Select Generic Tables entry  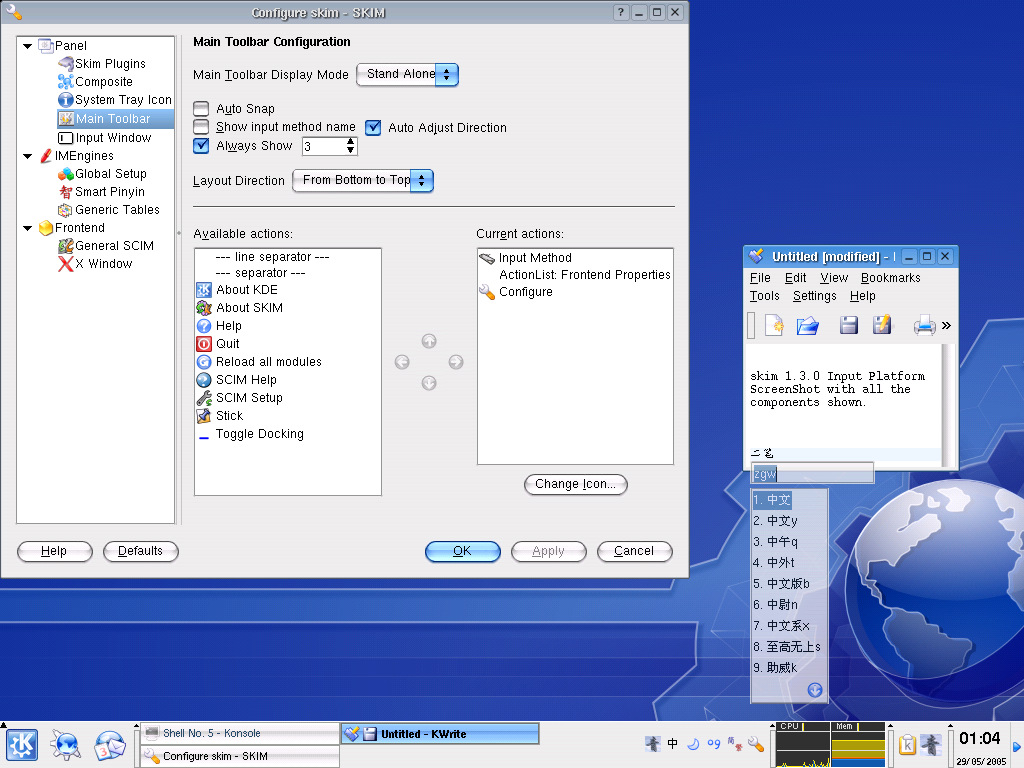click(x=108, y=210)
